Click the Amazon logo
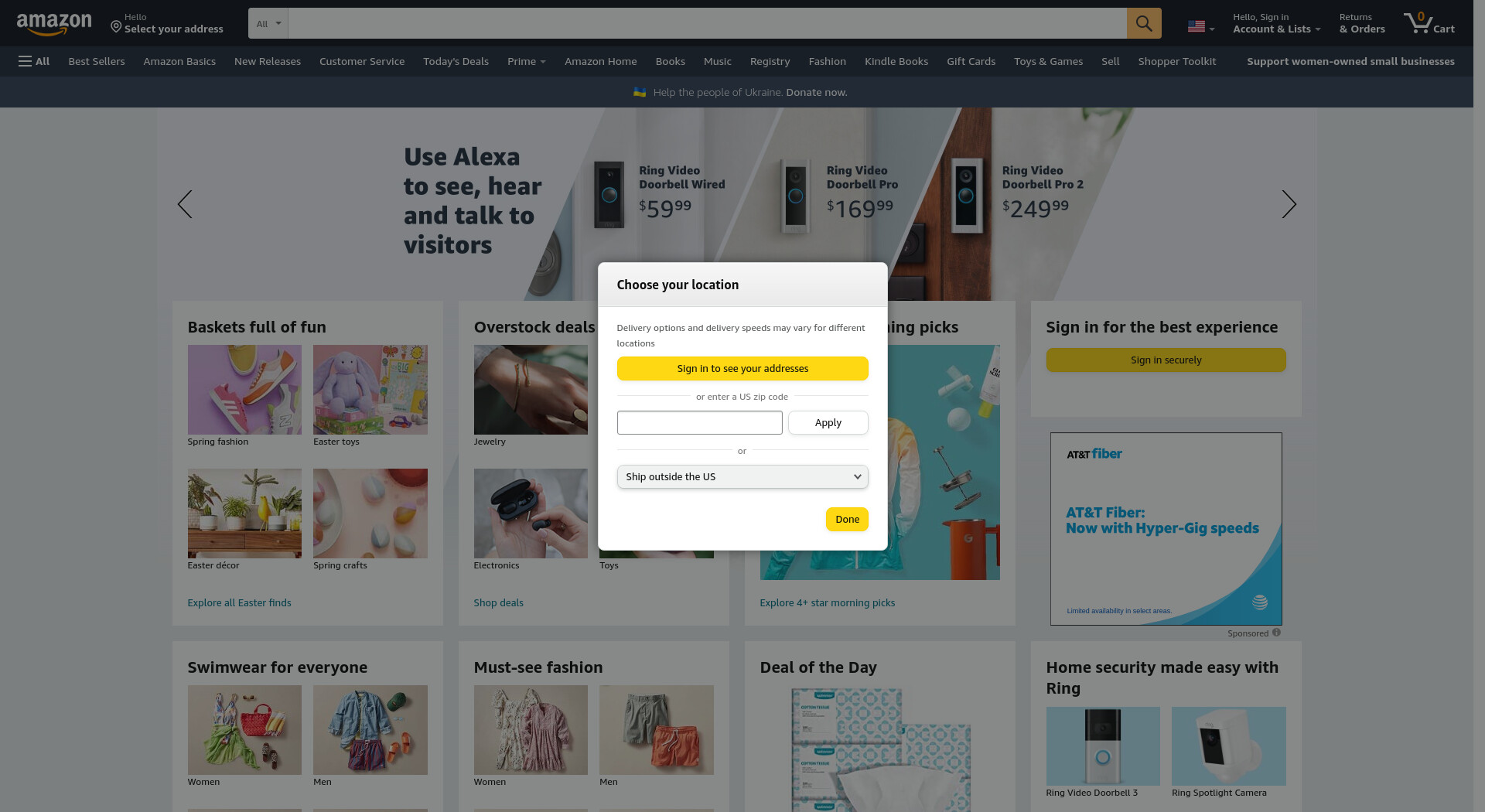The height and width of the screenshot is (812, 1485). pyautogui.click(x=54, y=24)
